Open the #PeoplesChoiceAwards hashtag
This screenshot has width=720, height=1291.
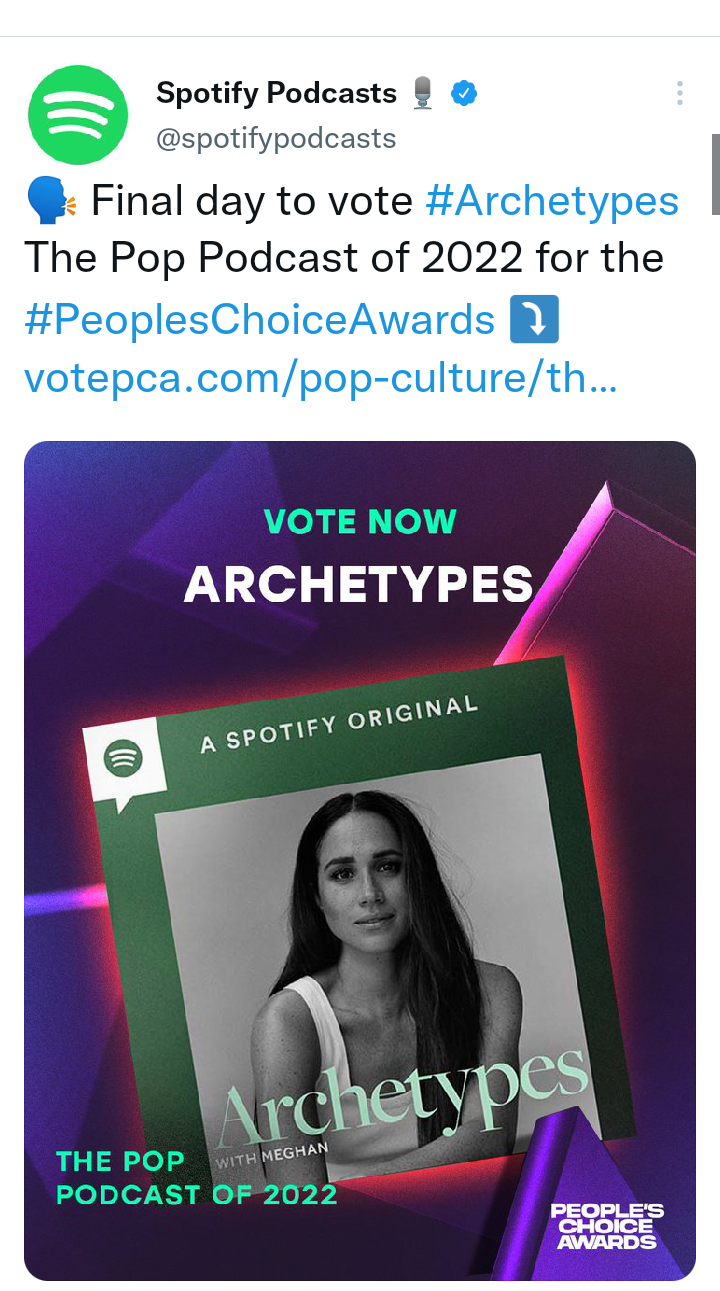pyautogui.click(x=259, y=320)
